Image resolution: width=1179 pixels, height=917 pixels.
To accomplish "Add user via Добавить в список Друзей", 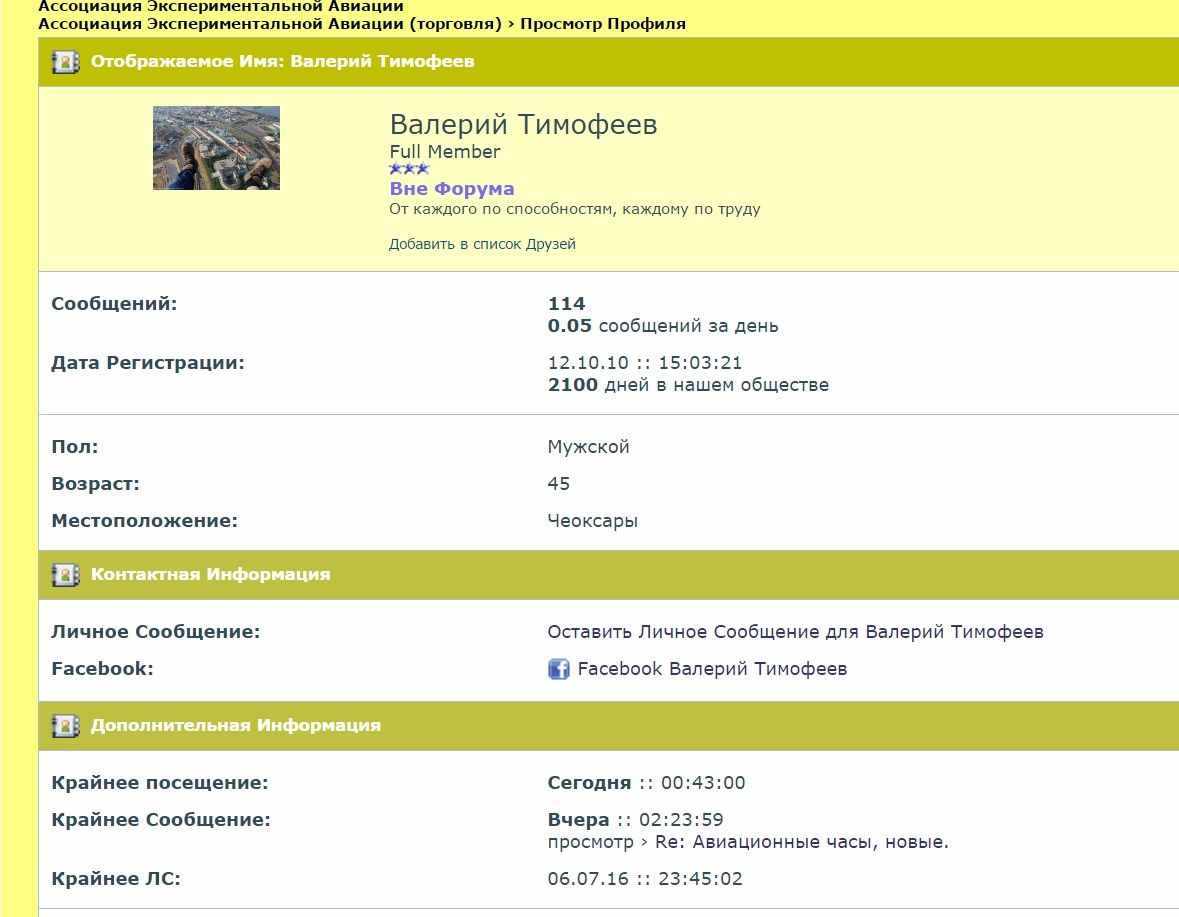I will (482, 244).
